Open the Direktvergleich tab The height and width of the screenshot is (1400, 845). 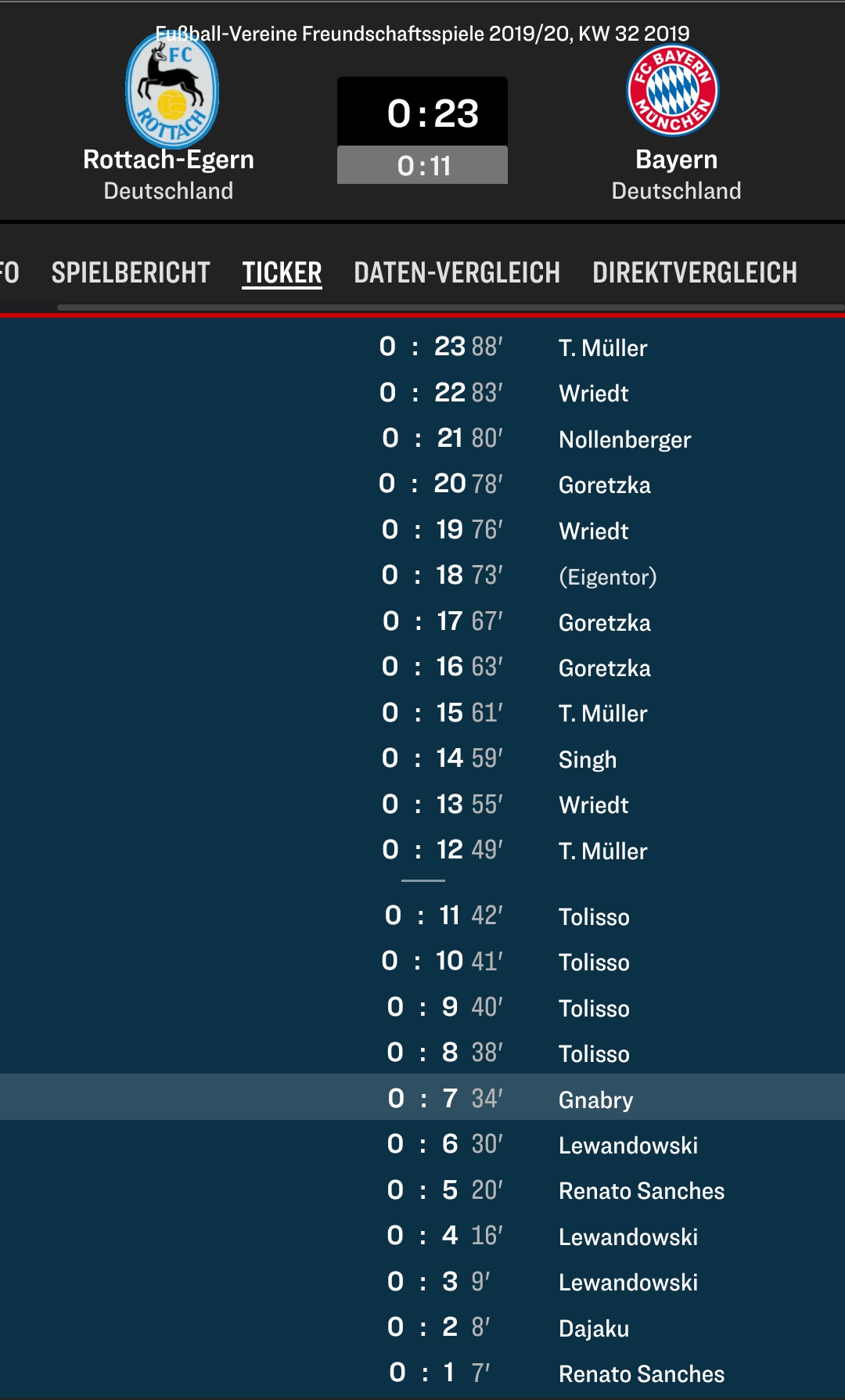pos(695,272)
